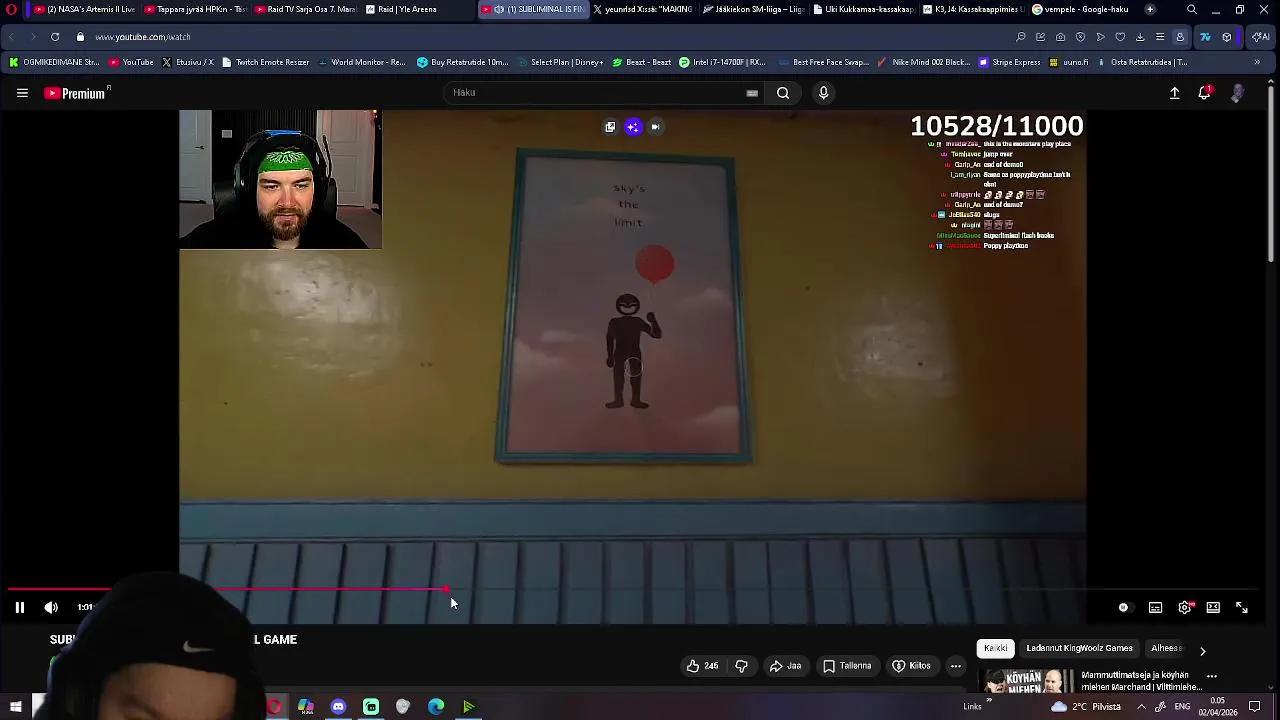
Task: Open the World Monitor bookmark
Action: point(361,62)
